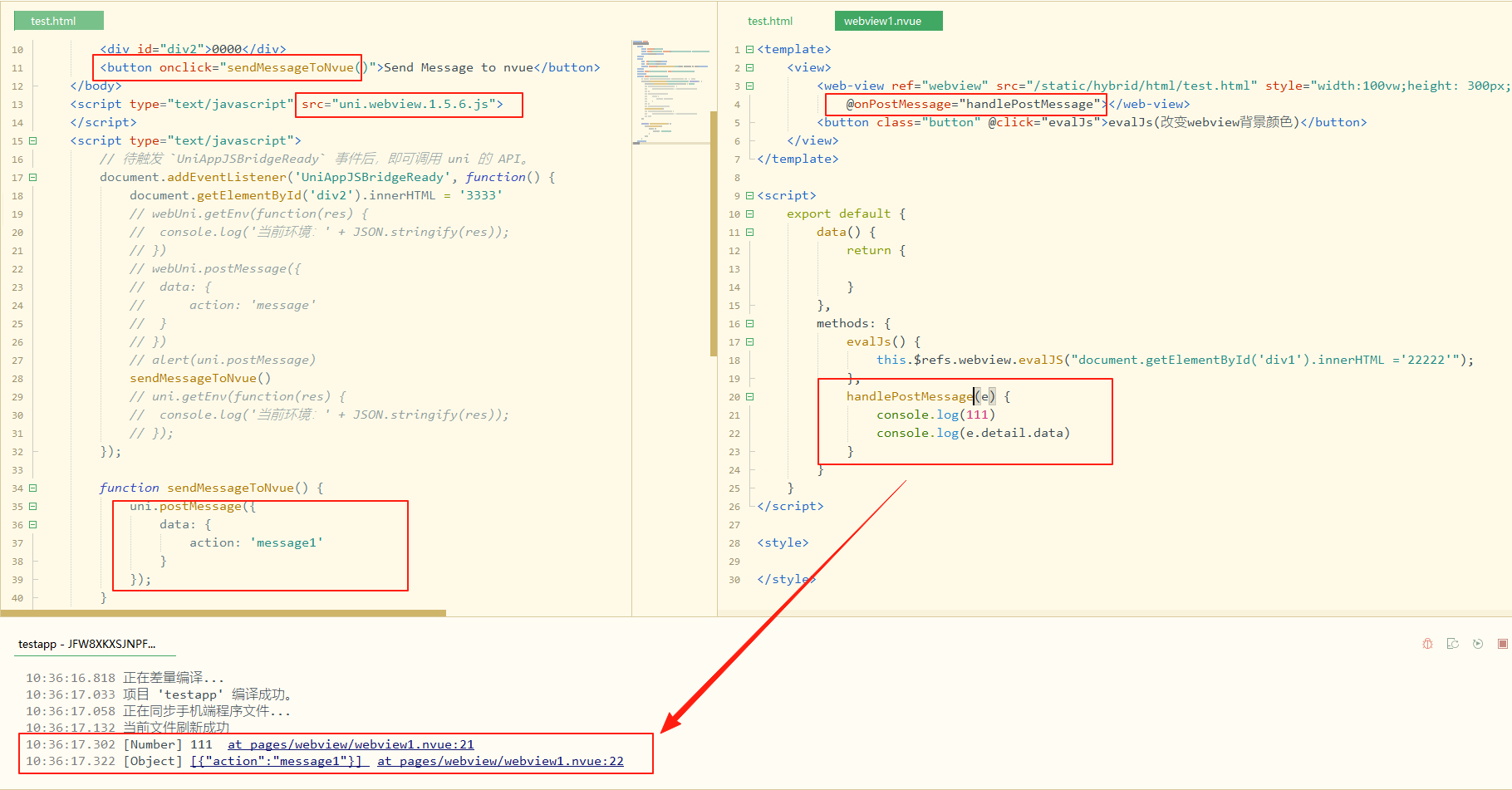Screen dimensions: 1512x790
Task: Click the vertical scrollbar of left editor
Action: pos(714,233)
